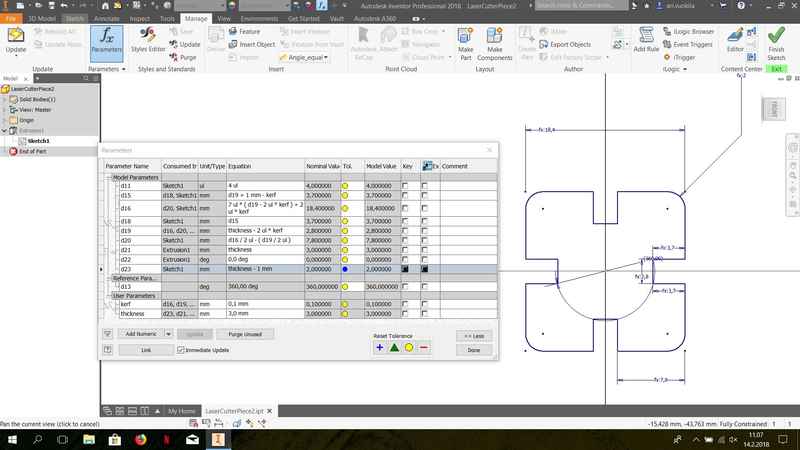Click the Search Help & Commands field
Viewport: 800px width, 450px height.
coord(581,6)
